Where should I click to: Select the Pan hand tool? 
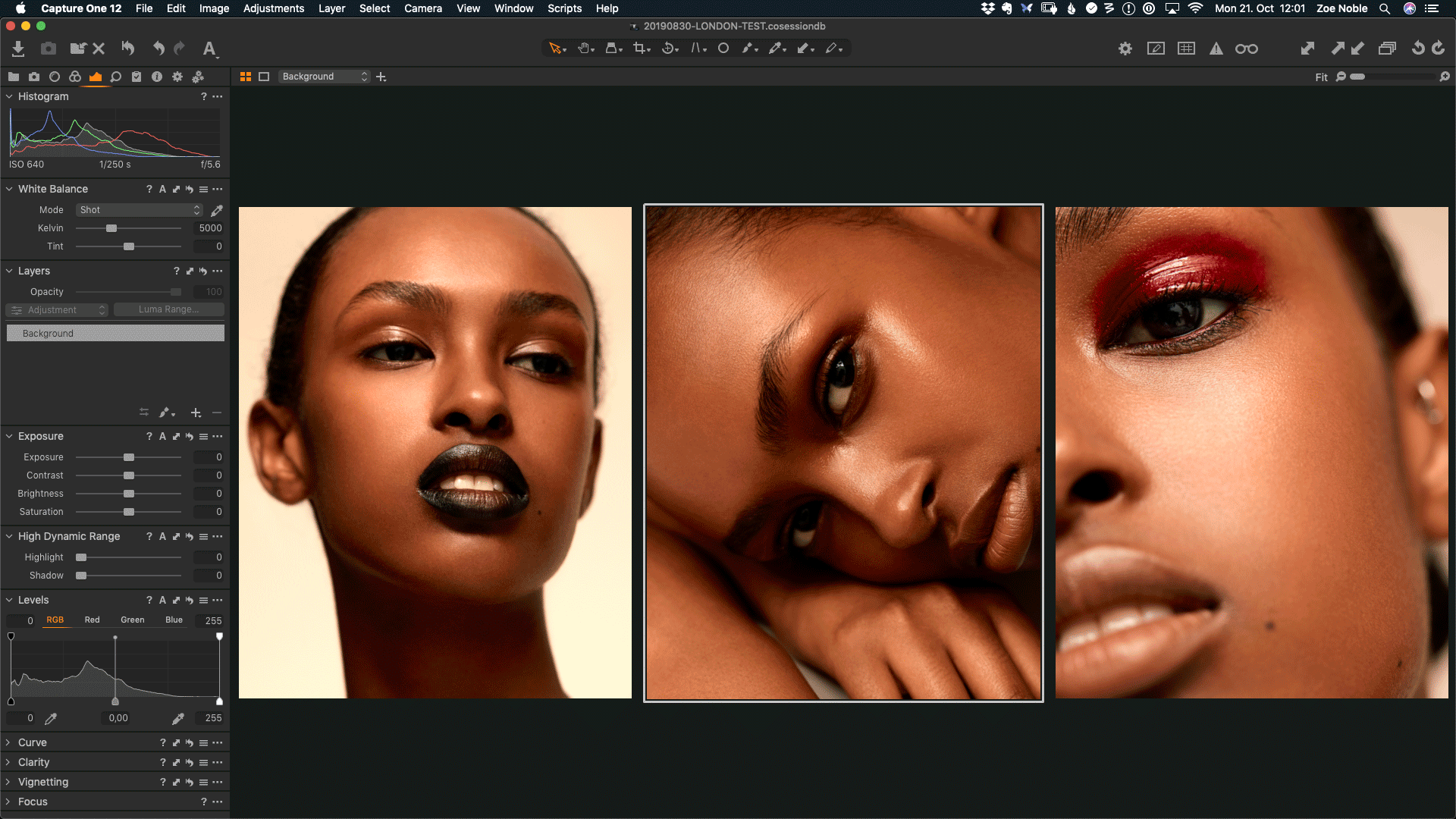(584, 49)
